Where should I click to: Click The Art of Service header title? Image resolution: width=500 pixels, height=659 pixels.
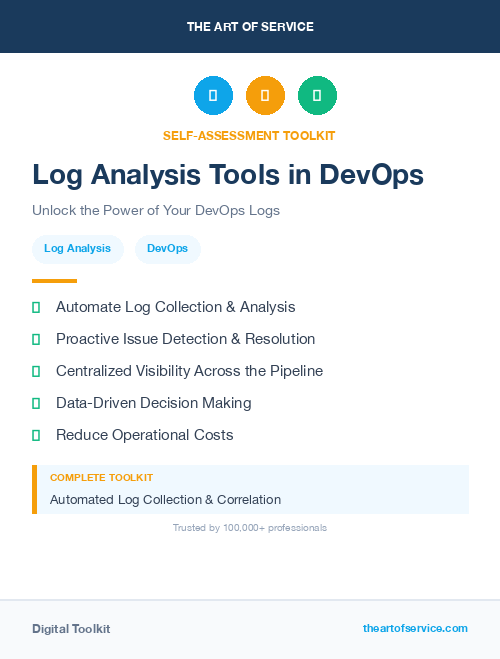coord(250,27)
